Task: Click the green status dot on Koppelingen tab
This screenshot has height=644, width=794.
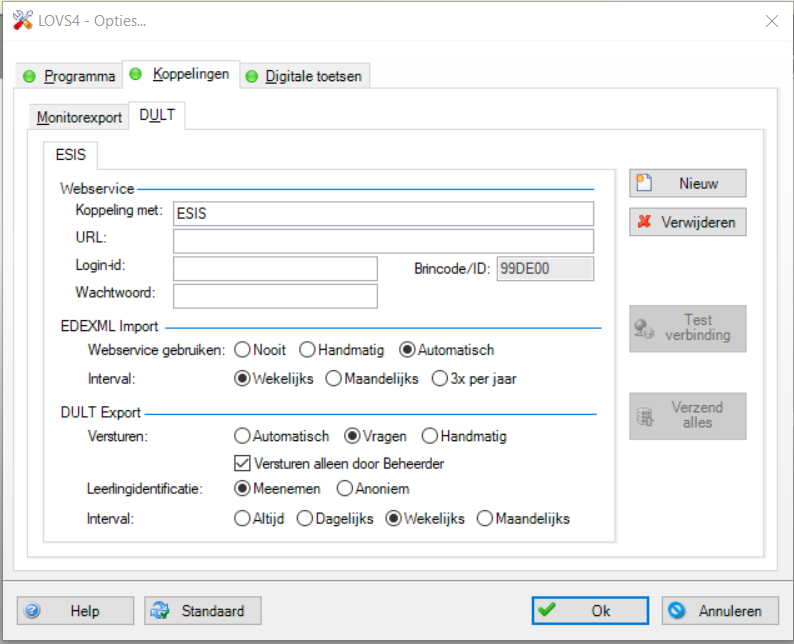Action: click(135, 74)
